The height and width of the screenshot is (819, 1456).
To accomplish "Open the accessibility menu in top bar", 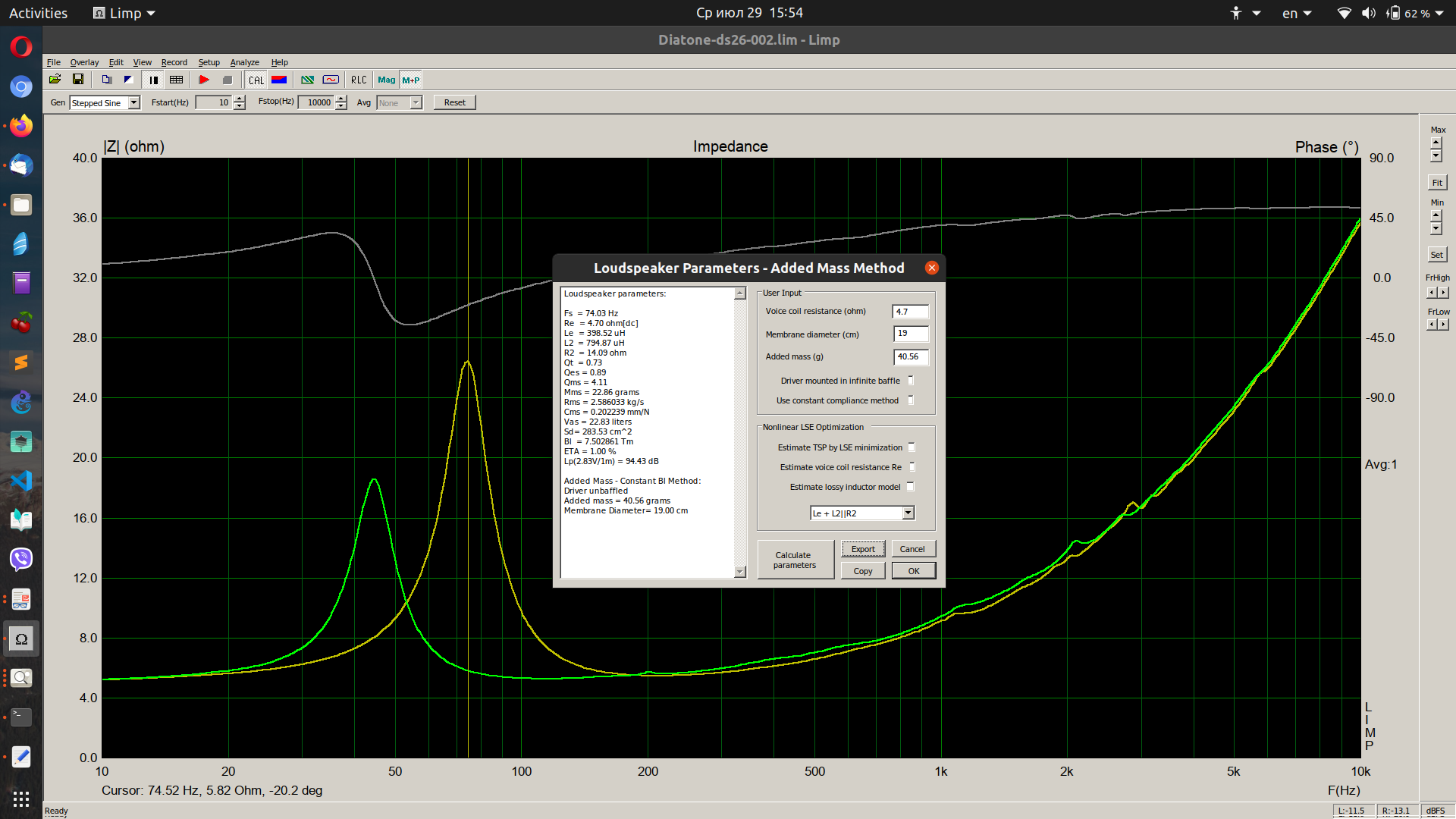I will (1244, 13).
